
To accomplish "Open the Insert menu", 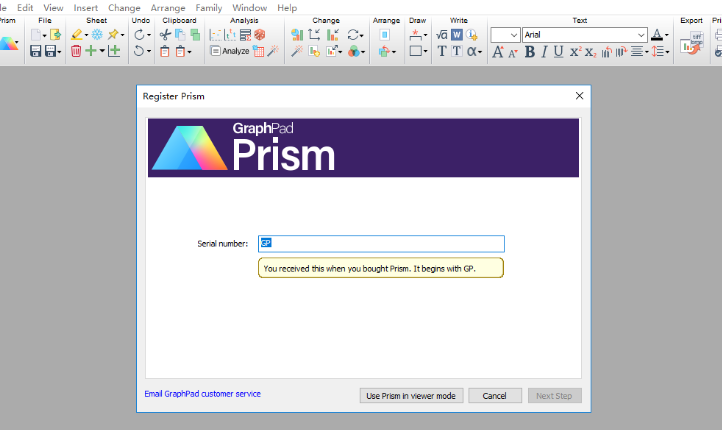I will (85, 7).
